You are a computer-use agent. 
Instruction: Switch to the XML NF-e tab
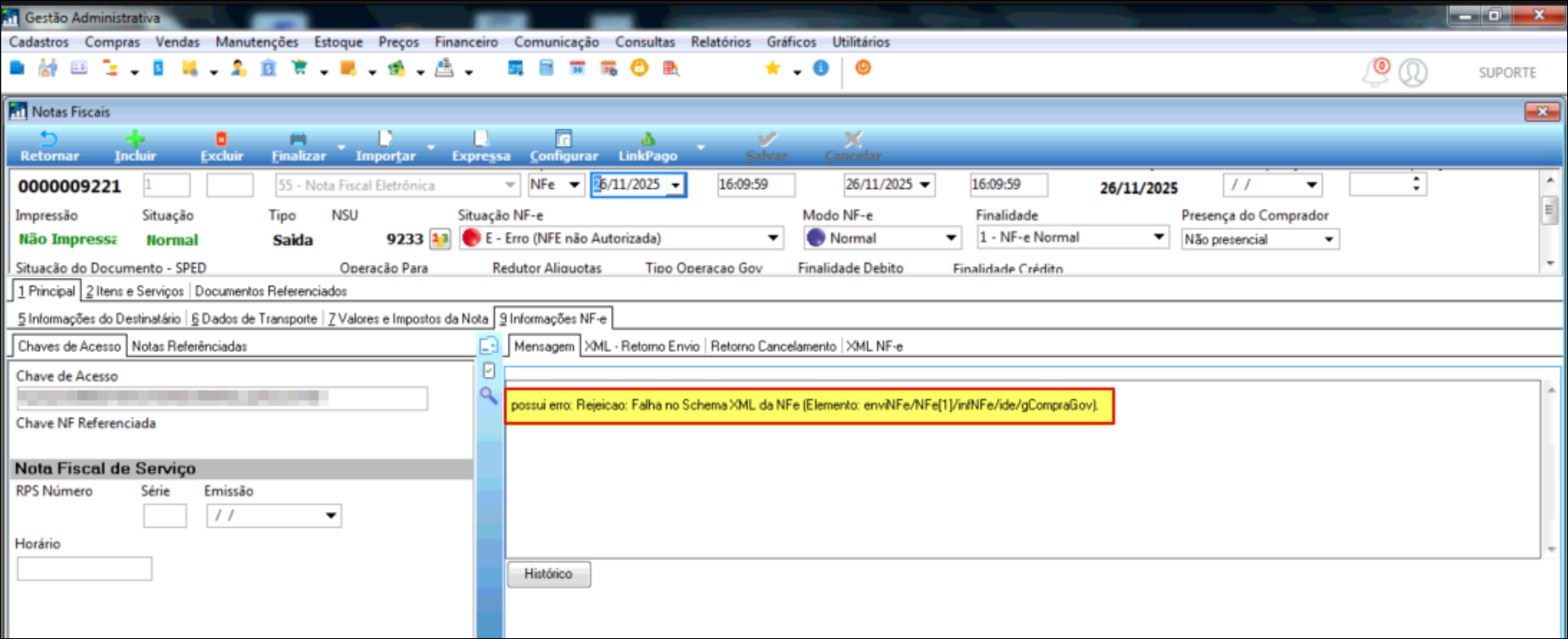coord(875,347)
